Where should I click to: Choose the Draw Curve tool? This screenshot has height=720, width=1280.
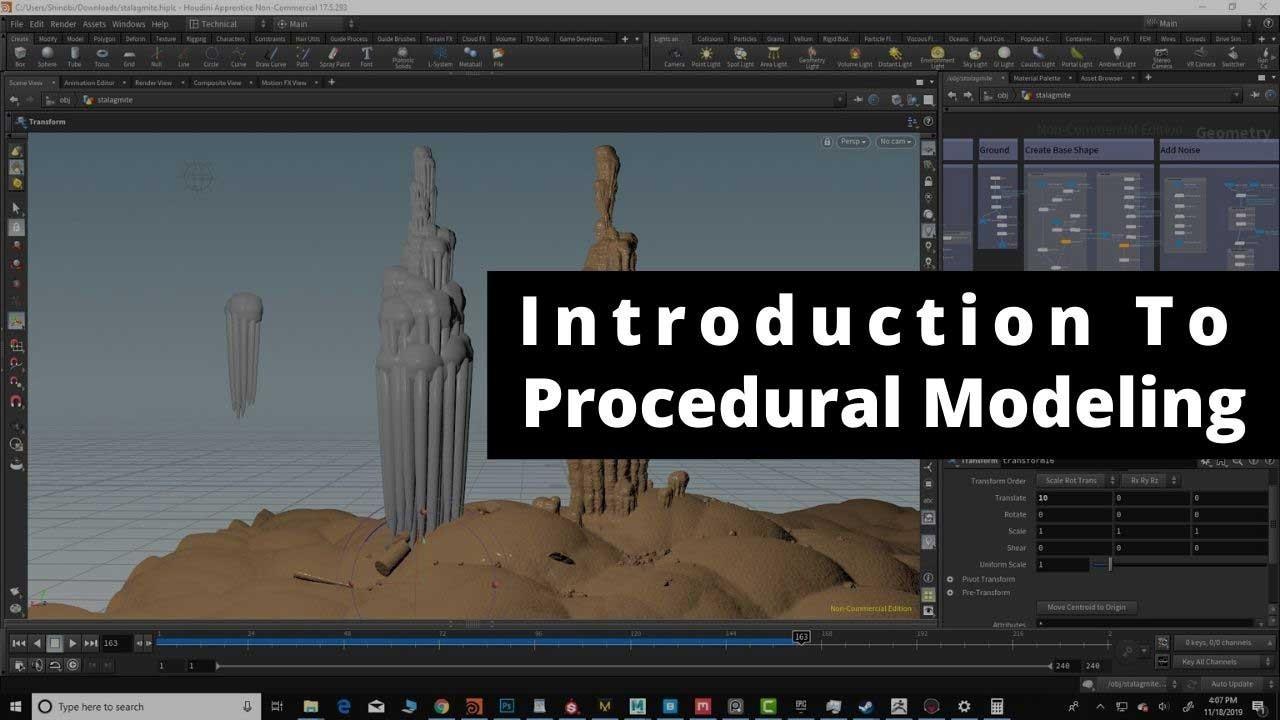270,56
